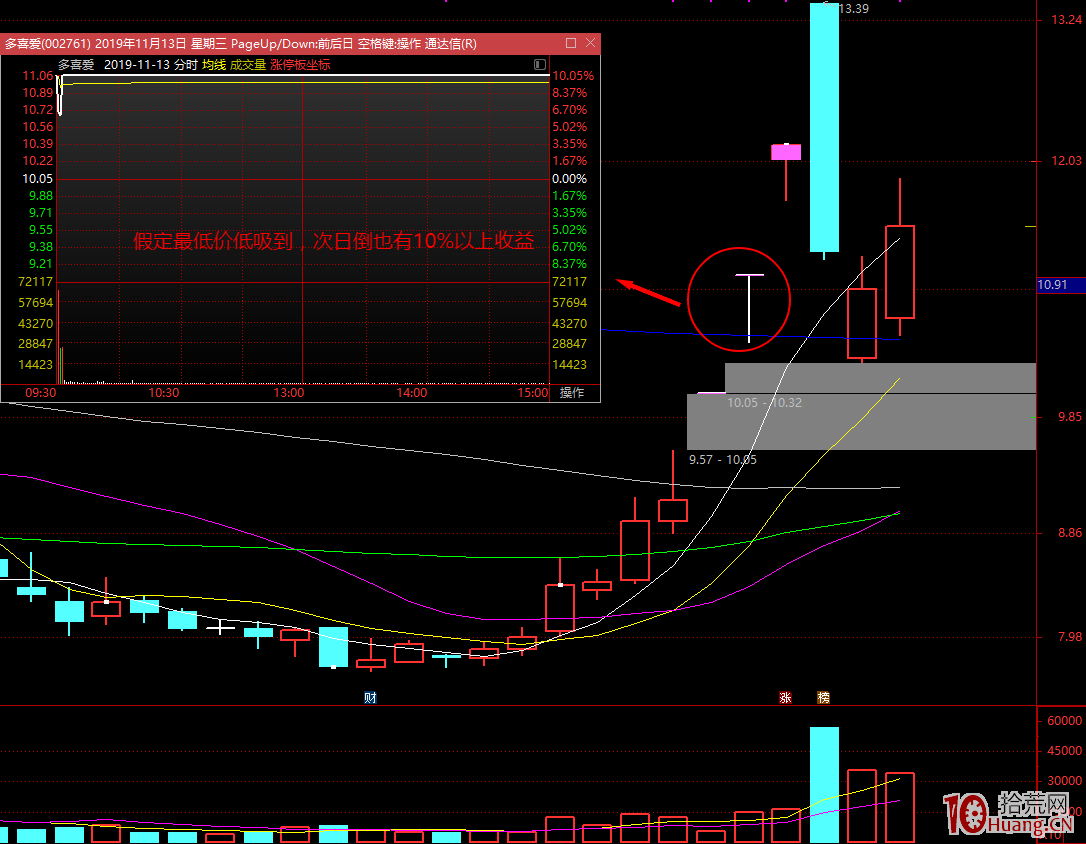Click the 60000 volume axis value

1065,721
